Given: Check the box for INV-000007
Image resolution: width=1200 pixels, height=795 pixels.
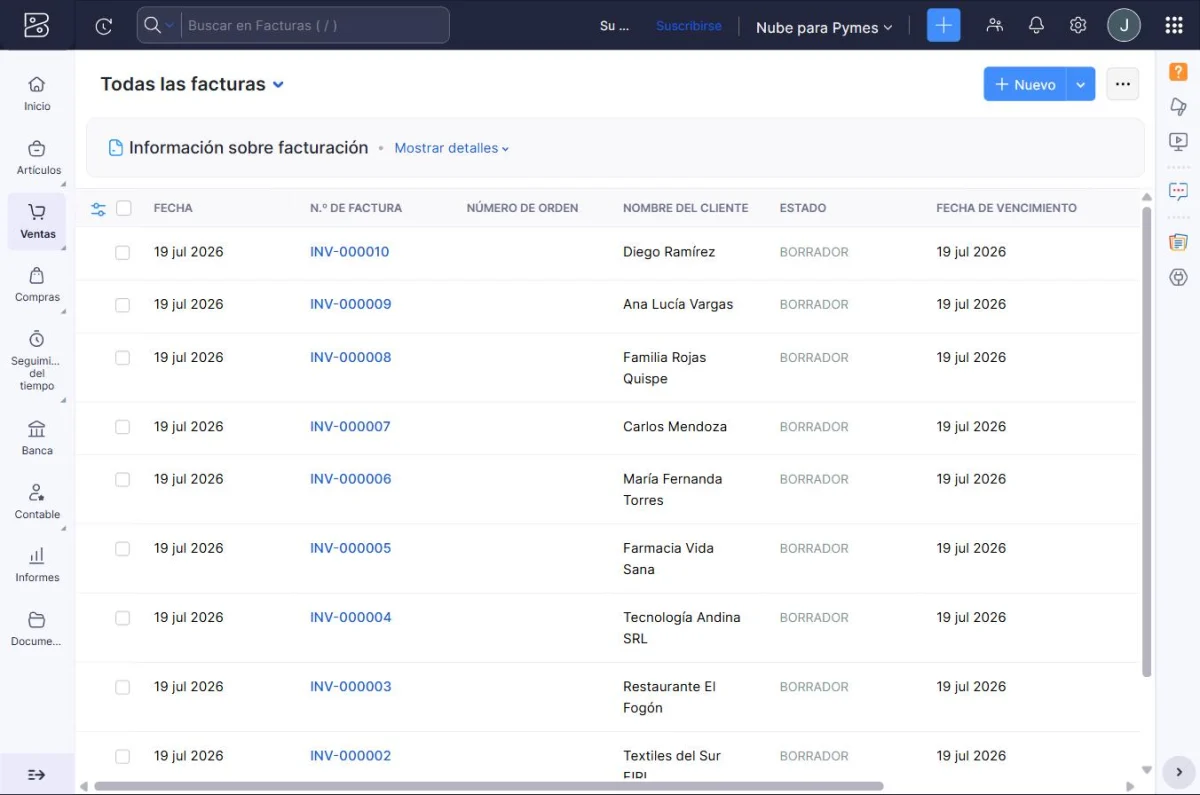Looking at the screenshot, I should 122,427.
